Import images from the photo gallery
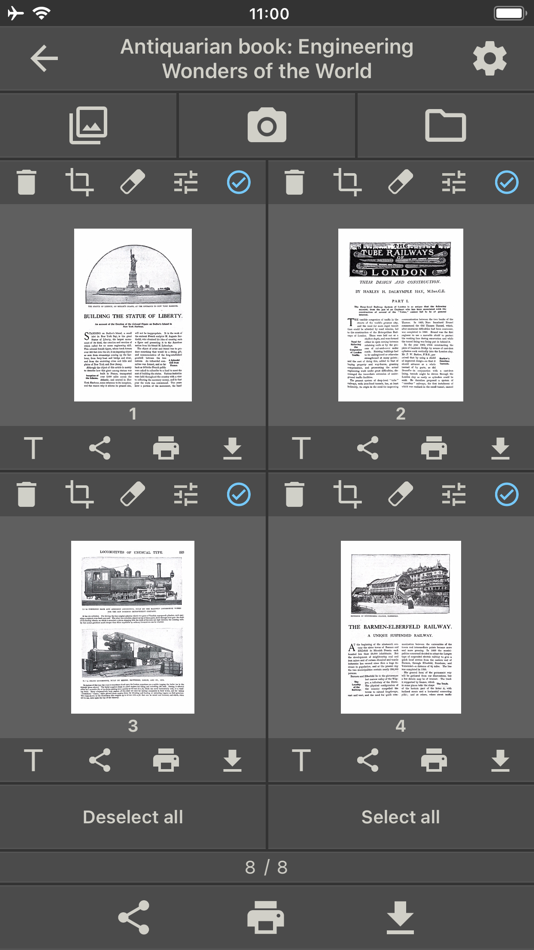 click(x=88, y=125)
